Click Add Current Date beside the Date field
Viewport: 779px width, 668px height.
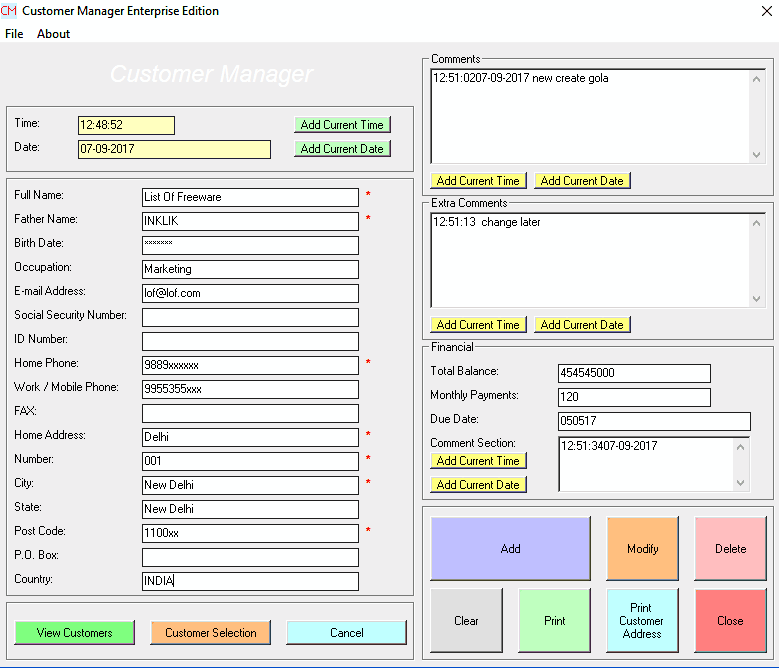pyautogui.click(x=342, y=148)
